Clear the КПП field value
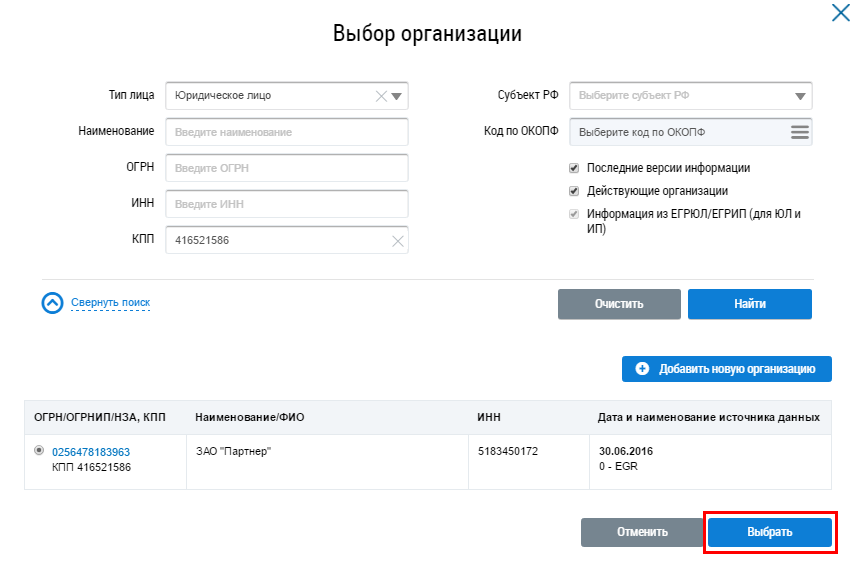This screenshot has width=857, height=581. click(x=397, y=241)
